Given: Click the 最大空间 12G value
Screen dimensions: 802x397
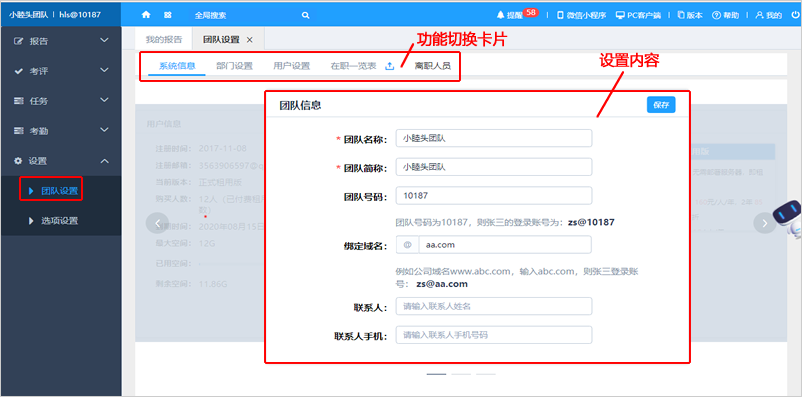Looking at the screenshot, I should (207, 244).
